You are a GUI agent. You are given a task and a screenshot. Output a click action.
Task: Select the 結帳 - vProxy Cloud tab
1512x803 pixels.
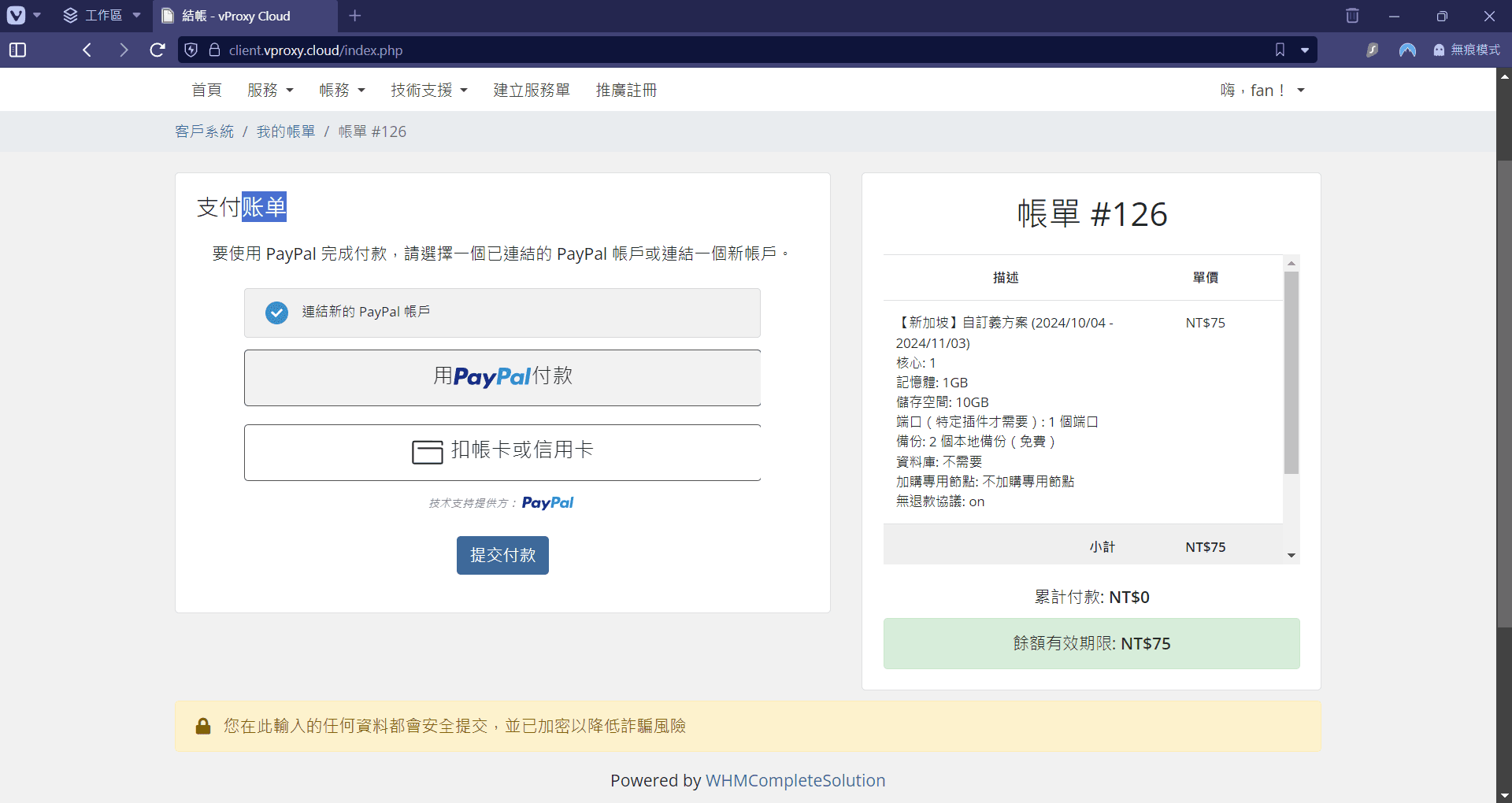tap(245, 16)
